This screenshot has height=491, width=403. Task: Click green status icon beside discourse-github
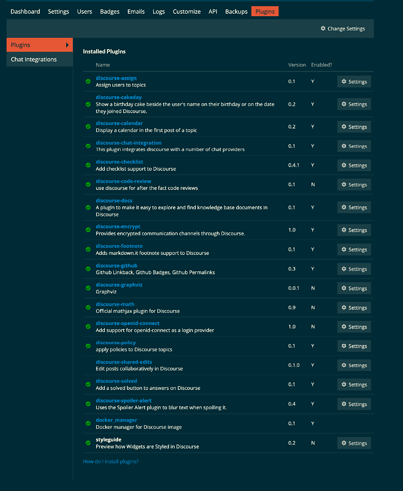coord(88,269)
